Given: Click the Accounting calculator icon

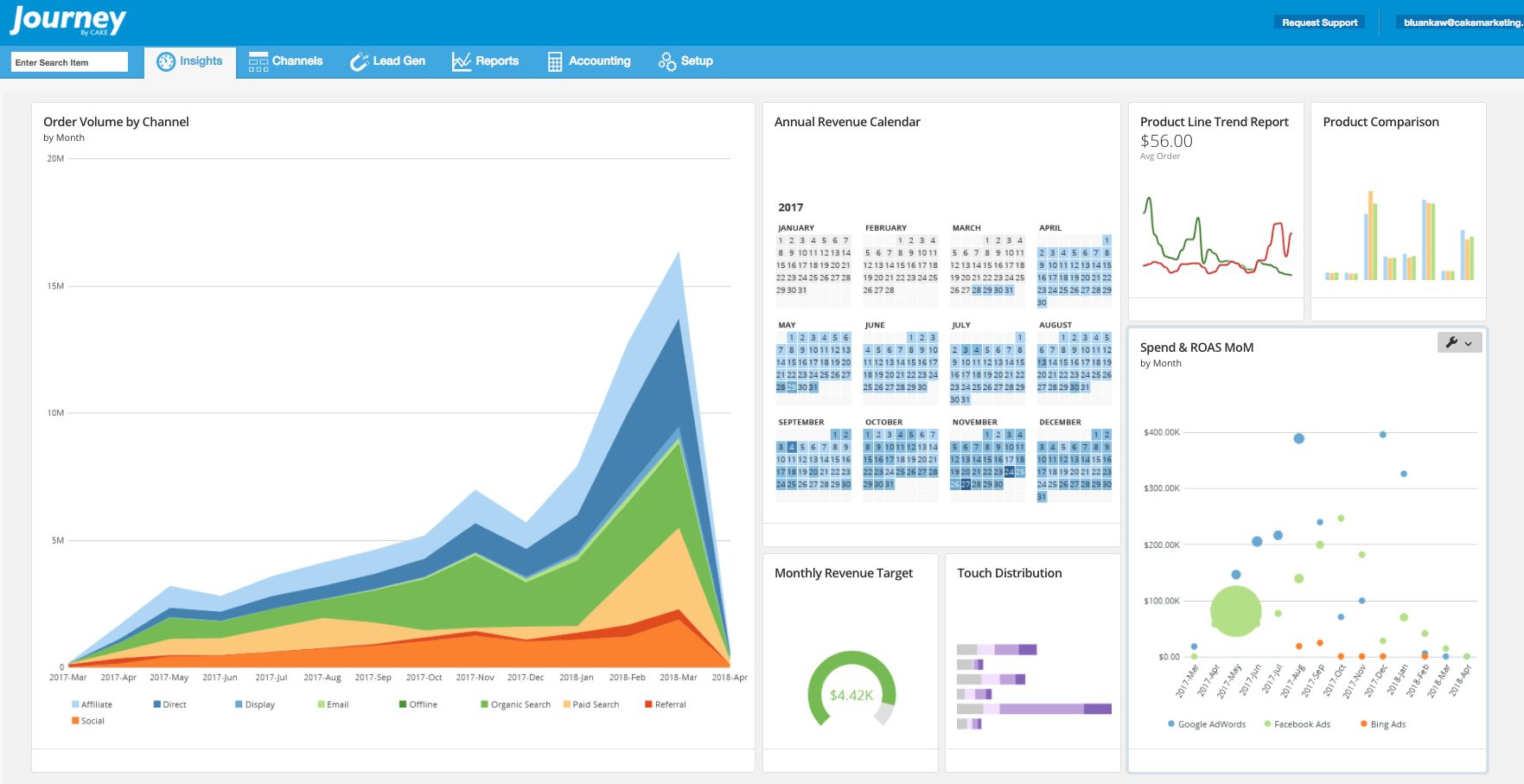Looking at the screenshot, I should [x=555, y=61].
